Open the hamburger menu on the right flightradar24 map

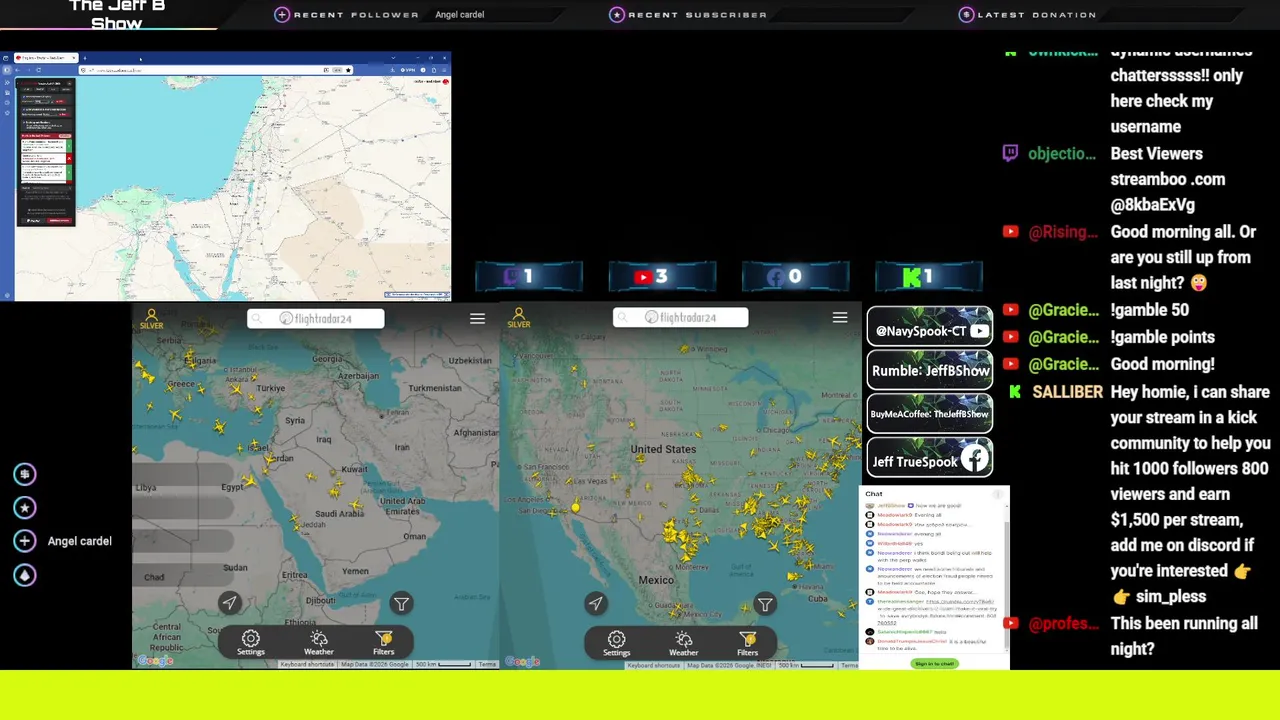840,317
